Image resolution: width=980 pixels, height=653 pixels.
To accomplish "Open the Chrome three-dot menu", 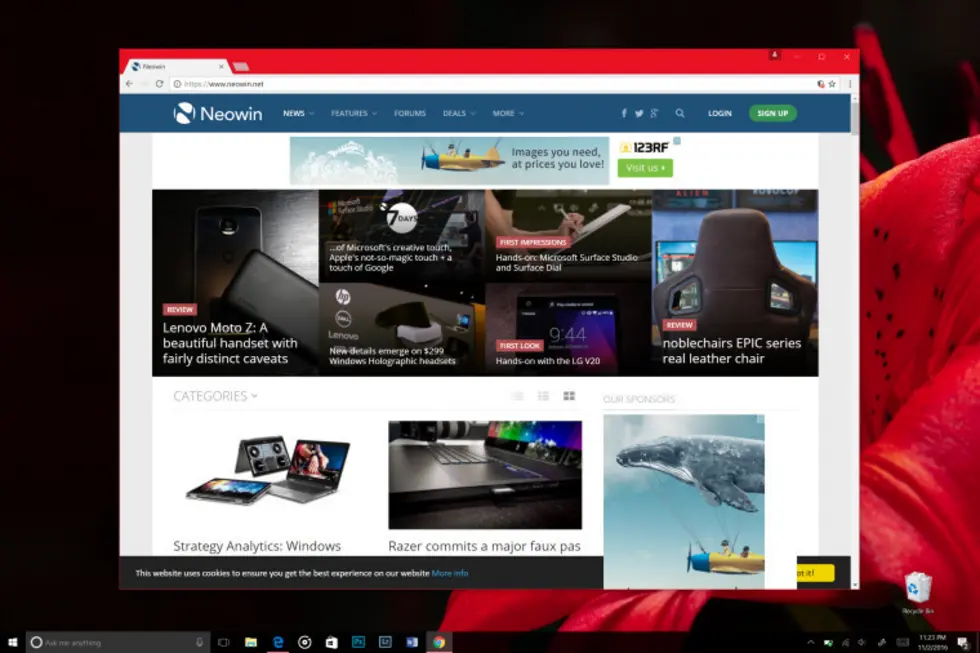I will coord(849,84).
